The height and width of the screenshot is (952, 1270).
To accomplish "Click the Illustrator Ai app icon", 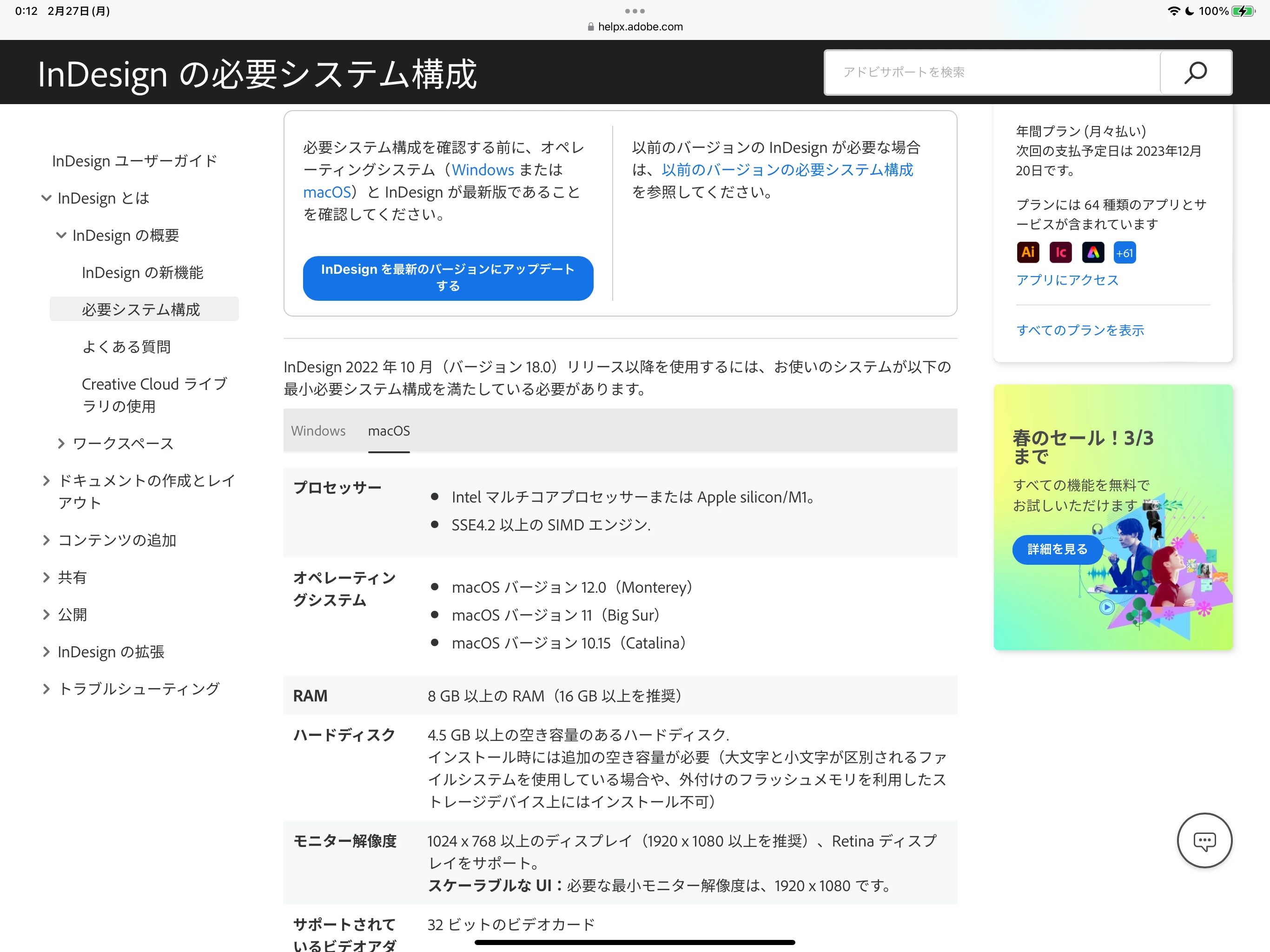I will (1028, 252).
